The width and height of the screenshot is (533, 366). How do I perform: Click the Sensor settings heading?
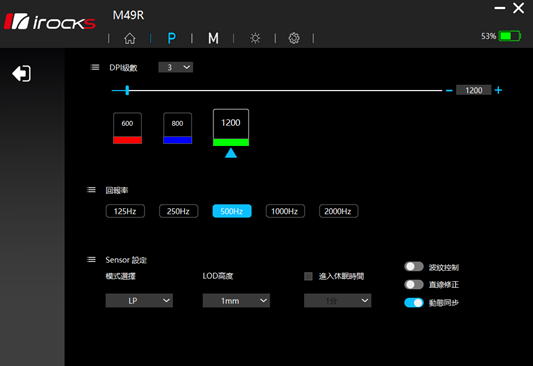pos(126,260)
